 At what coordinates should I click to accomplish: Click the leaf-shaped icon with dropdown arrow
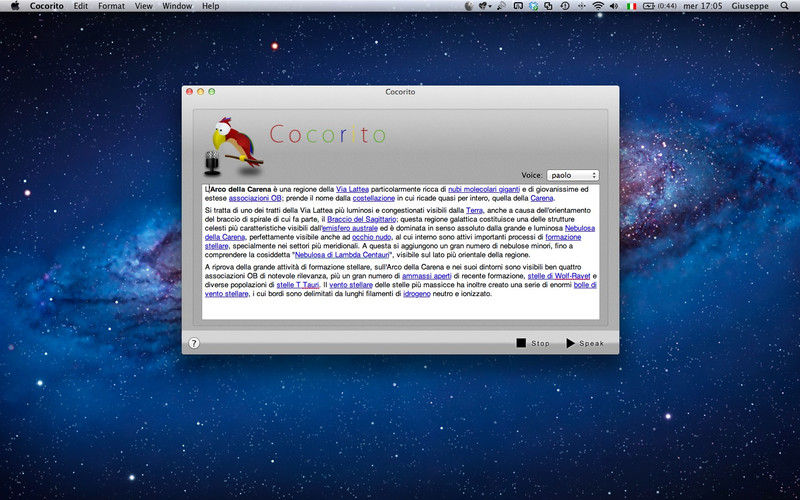coord(485,6)
